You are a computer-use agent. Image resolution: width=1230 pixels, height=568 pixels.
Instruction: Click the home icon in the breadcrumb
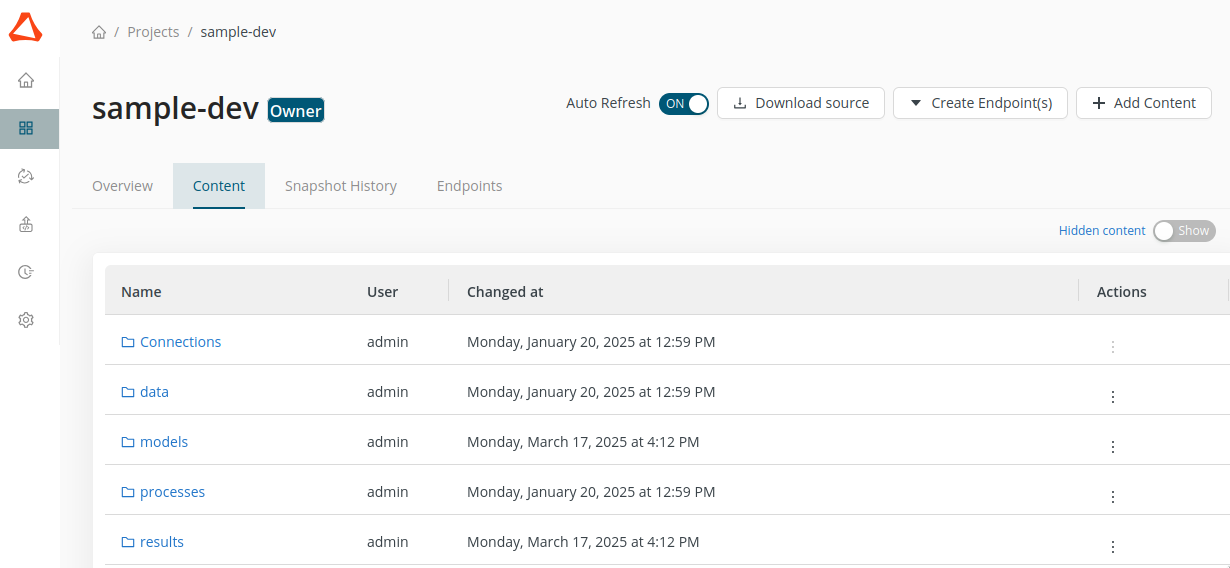99,32
